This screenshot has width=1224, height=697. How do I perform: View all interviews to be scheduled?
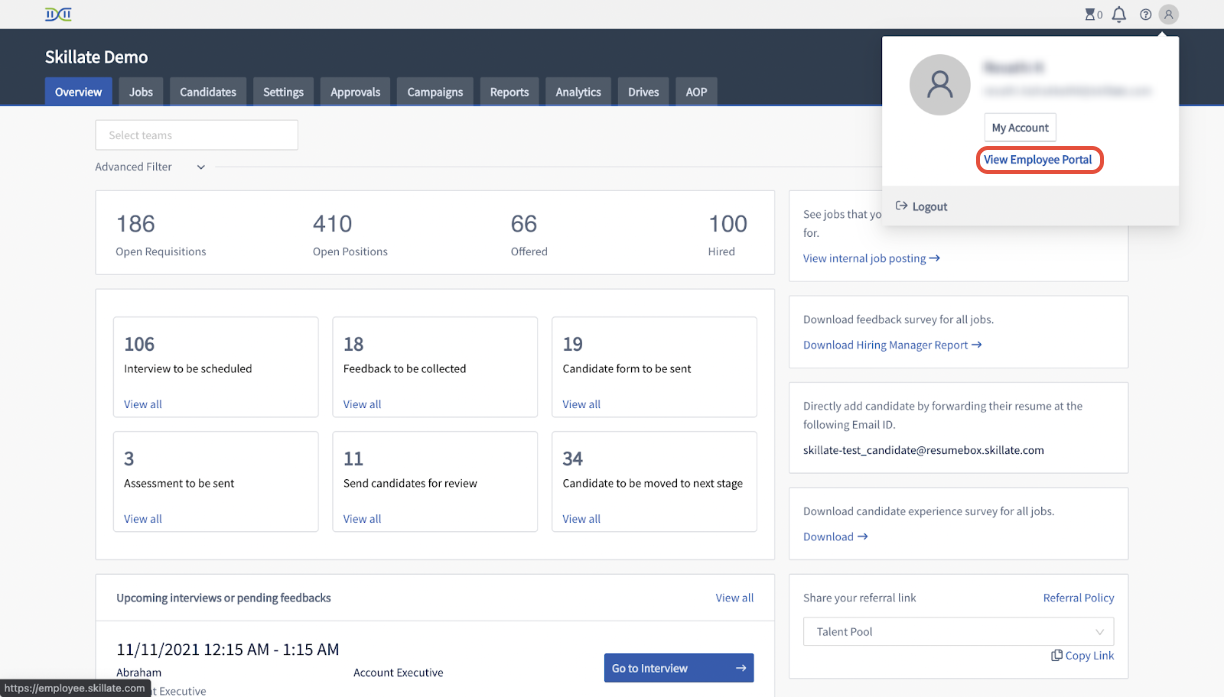coord(143,404)
